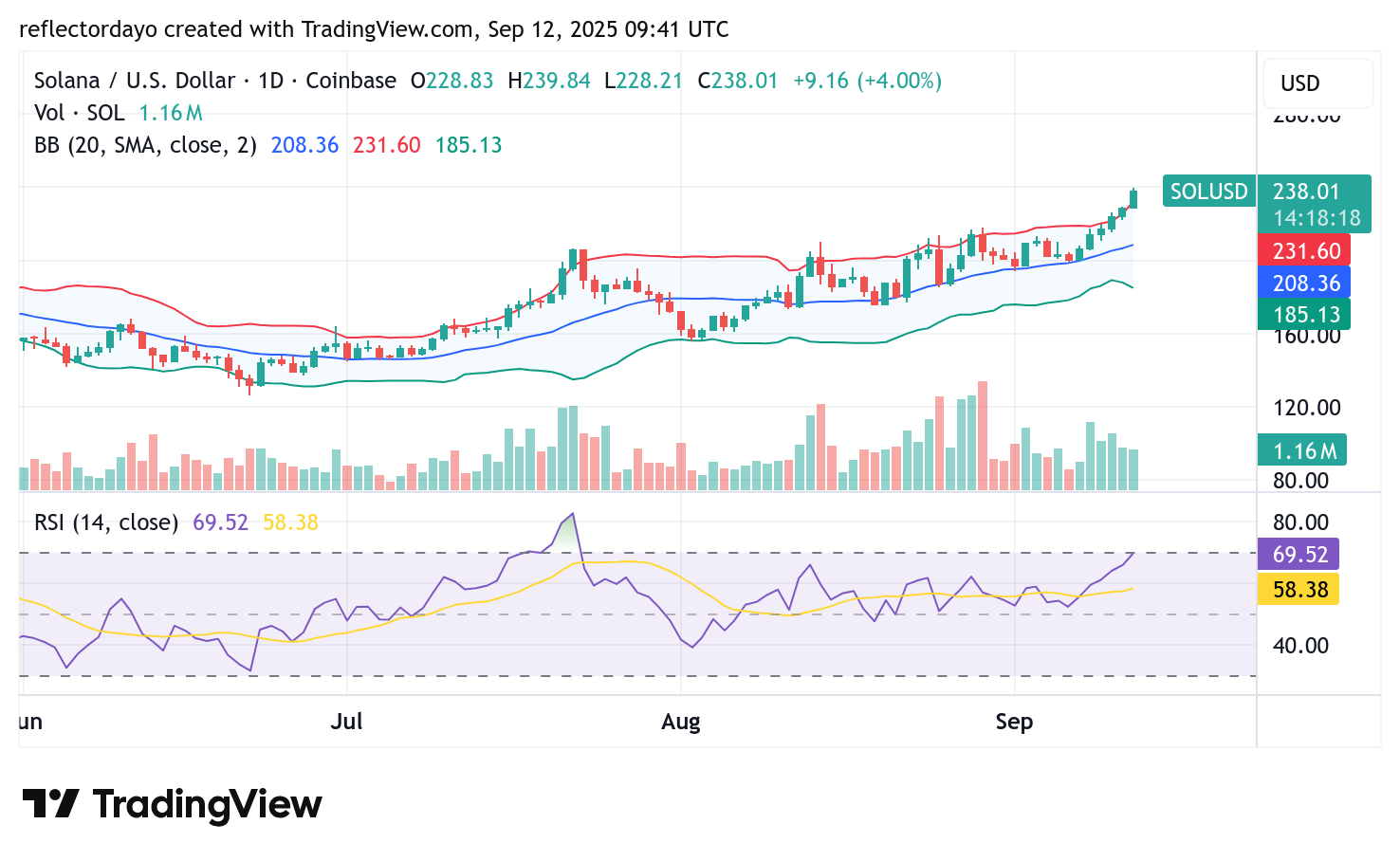Click the green 185.13 axis price tag
The height and width of the screenshot is (861, 1400).
pyautogui.click(x=1305, y=315)
